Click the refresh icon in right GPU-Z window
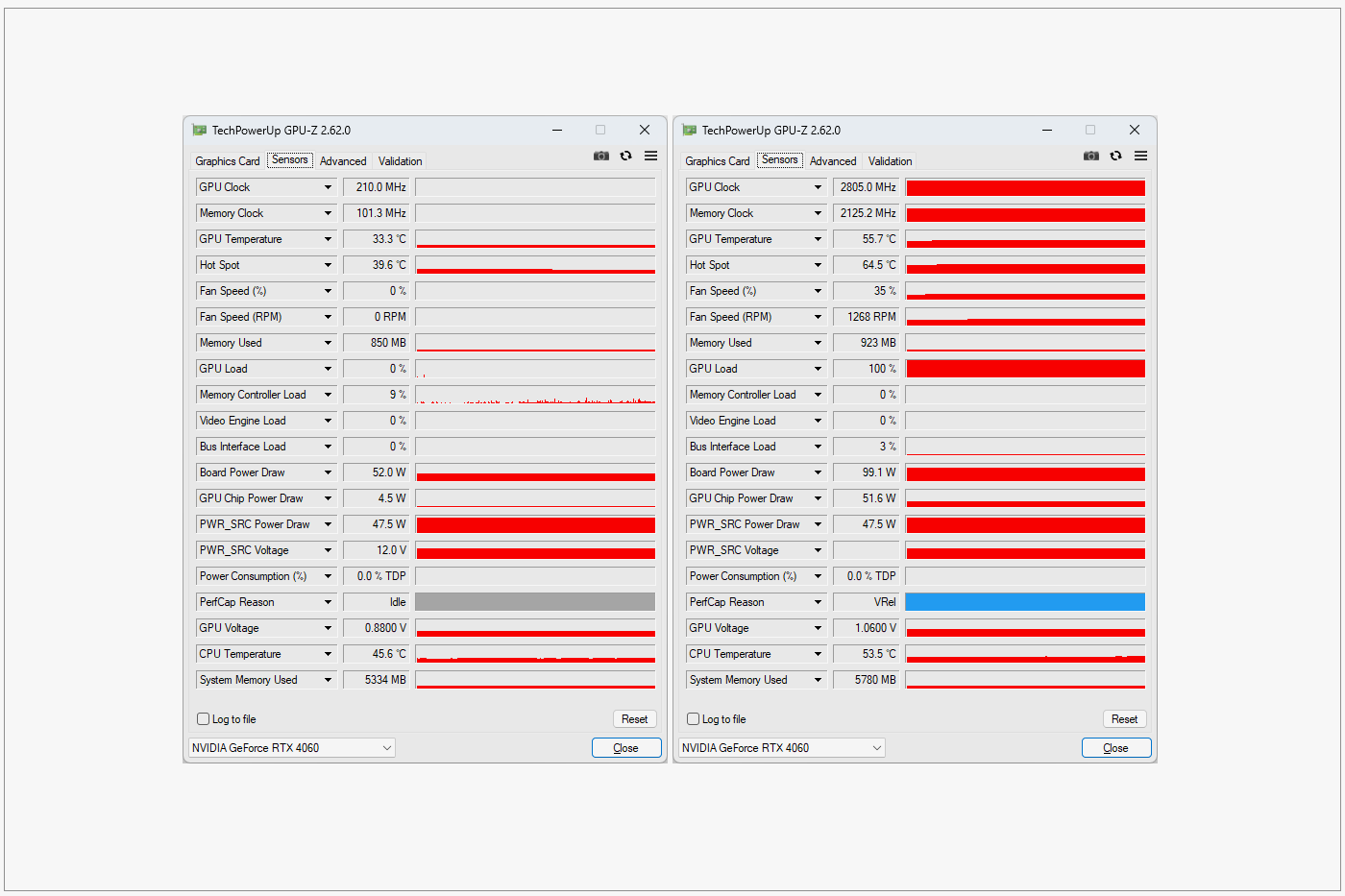 1116,156
